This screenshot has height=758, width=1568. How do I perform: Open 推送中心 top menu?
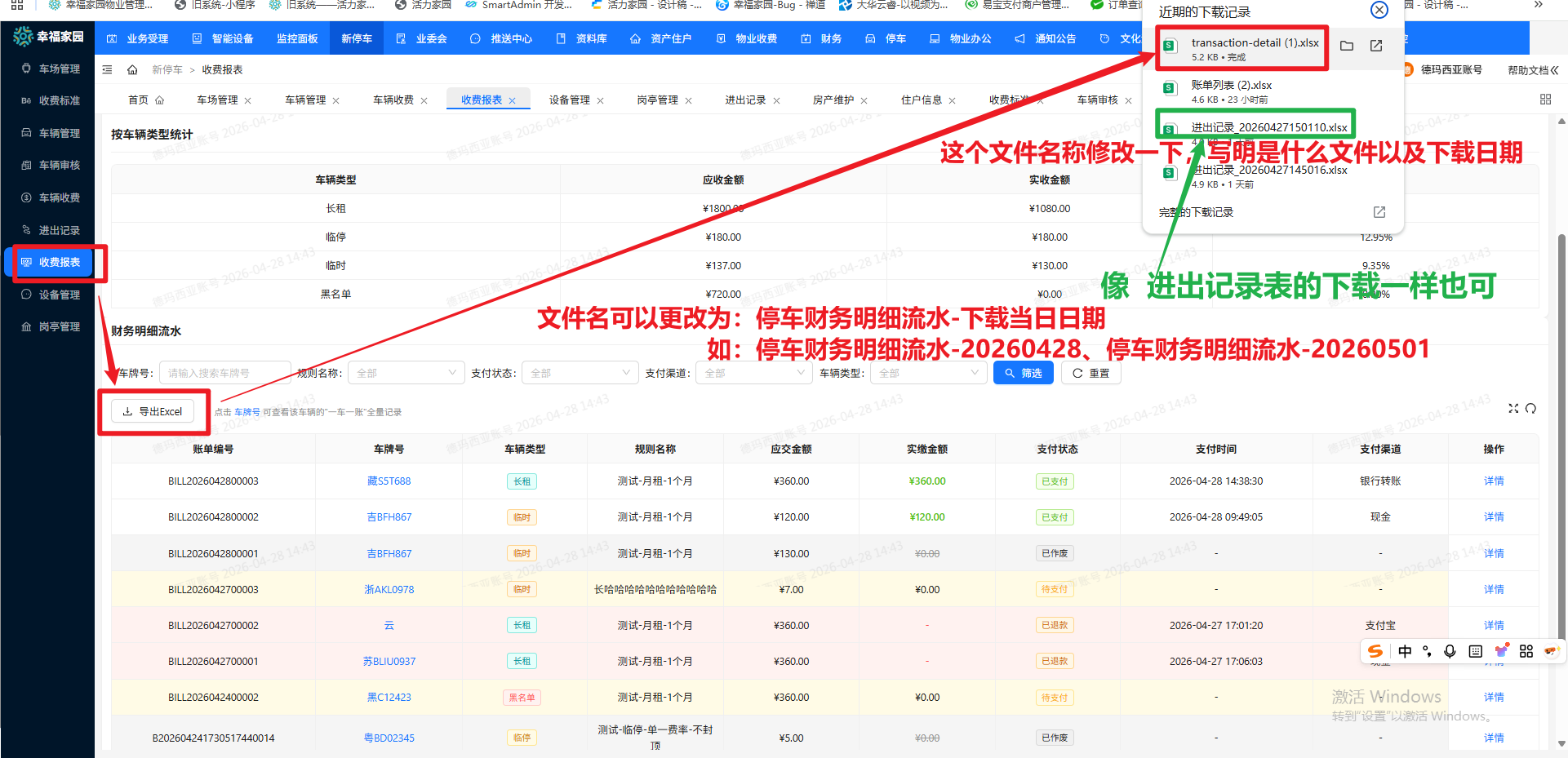501,38
